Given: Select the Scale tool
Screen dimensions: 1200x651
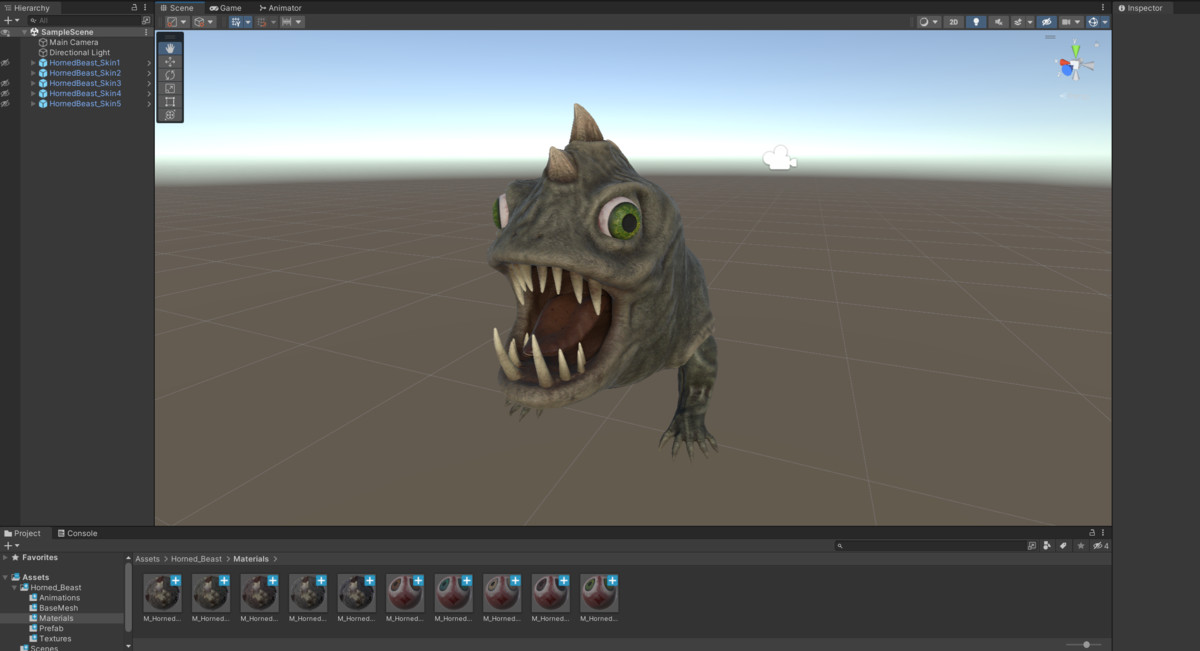Looking at the screenshot, I should (x=170, y=88).
